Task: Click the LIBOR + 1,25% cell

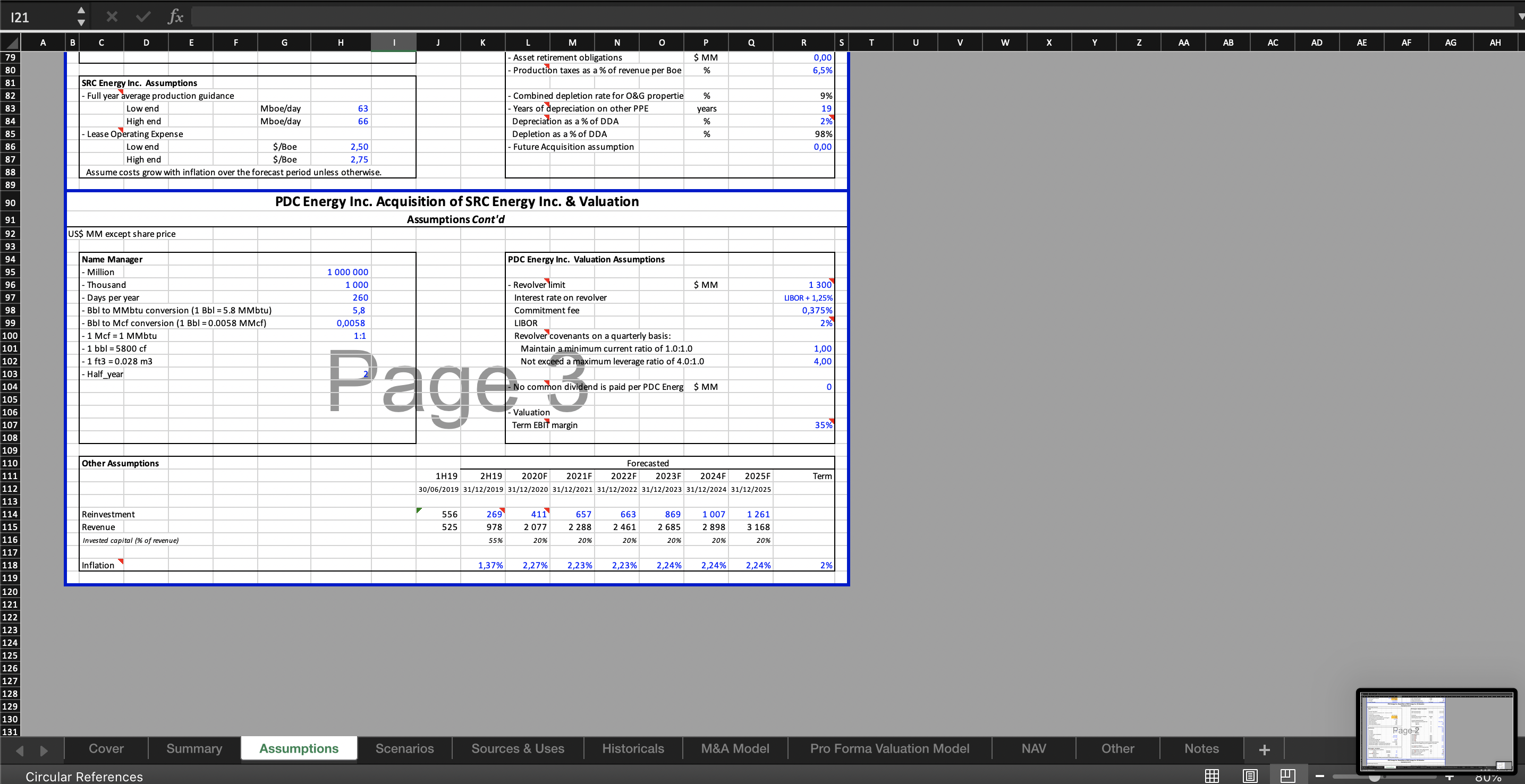Action: (804, 297)
